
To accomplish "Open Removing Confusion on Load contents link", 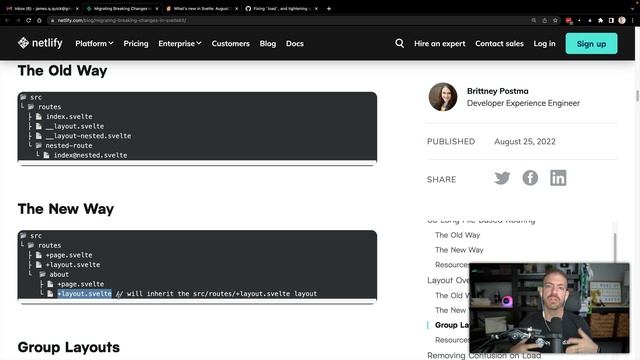I will [x=484, y=356].
